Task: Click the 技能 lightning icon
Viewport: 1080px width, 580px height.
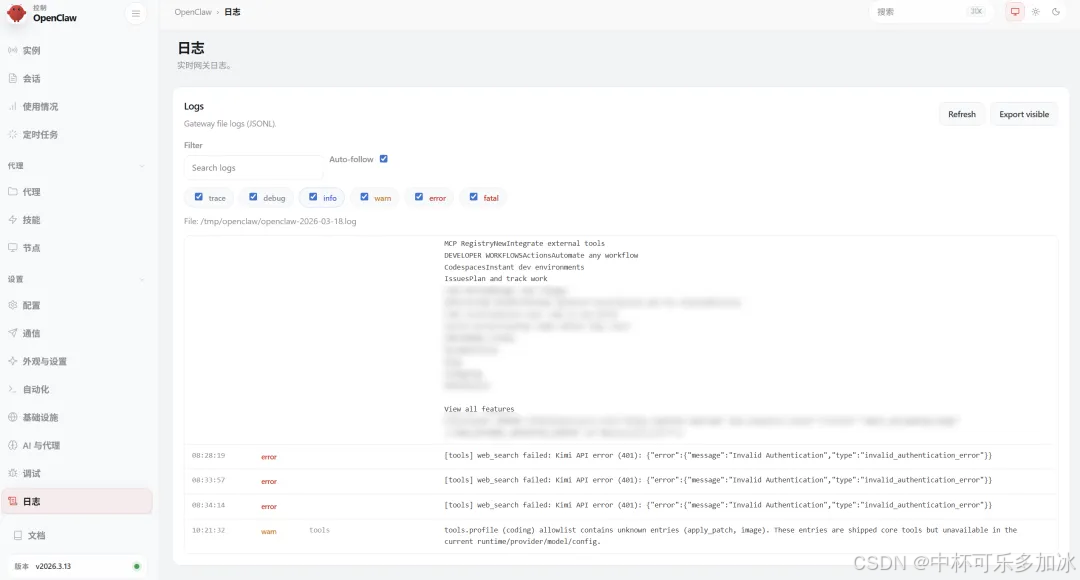Action: tap(12, 220)
